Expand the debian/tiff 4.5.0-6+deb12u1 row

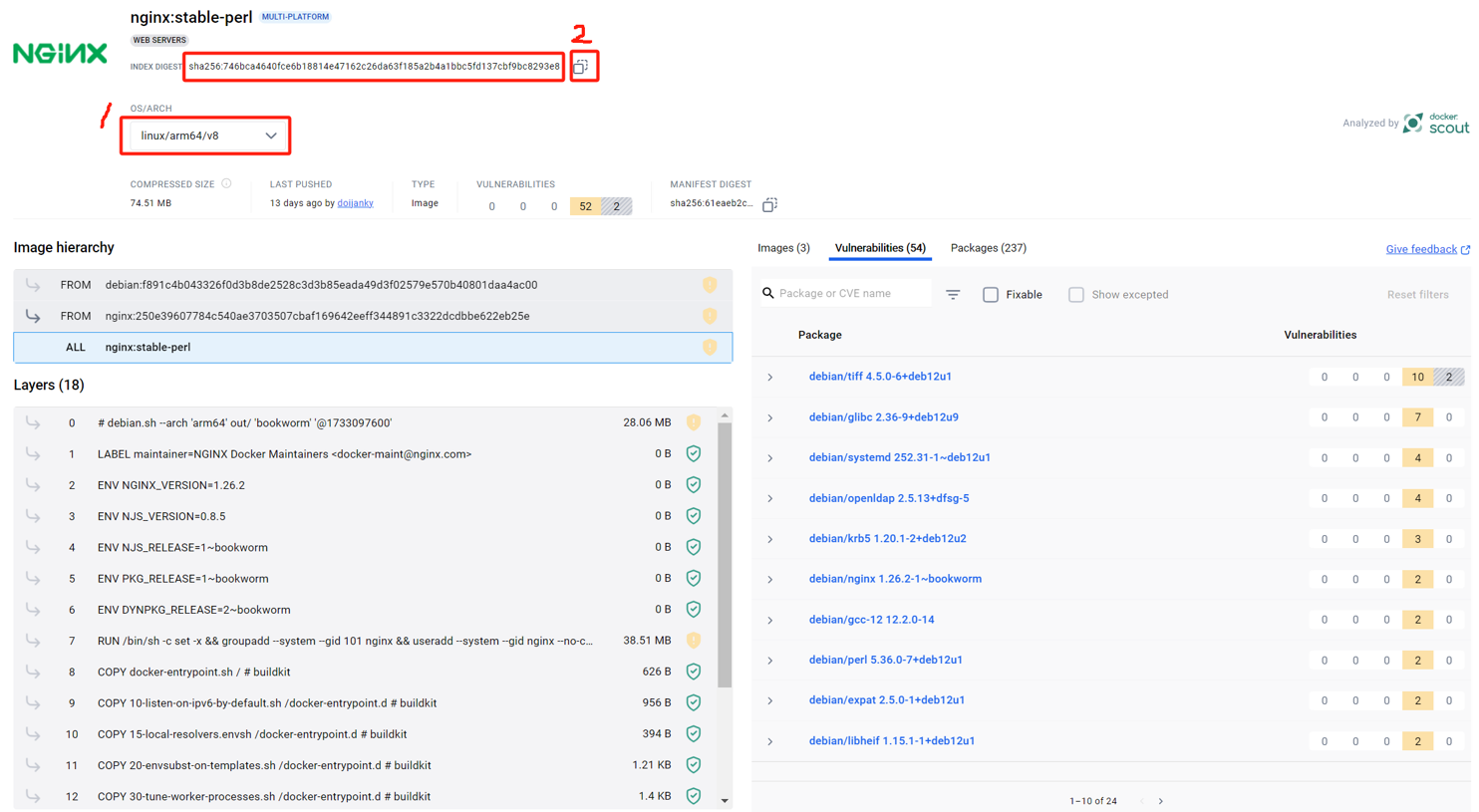point(770,378)
